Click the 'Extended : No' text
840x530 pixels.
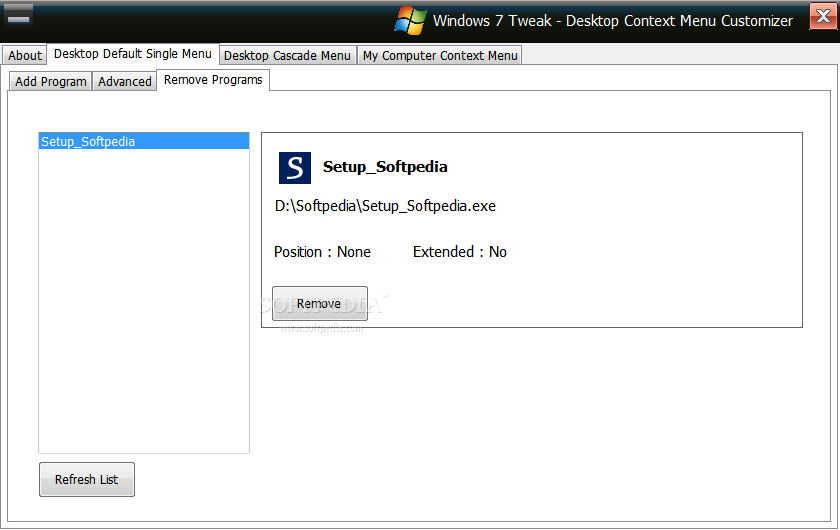(460, 252)
